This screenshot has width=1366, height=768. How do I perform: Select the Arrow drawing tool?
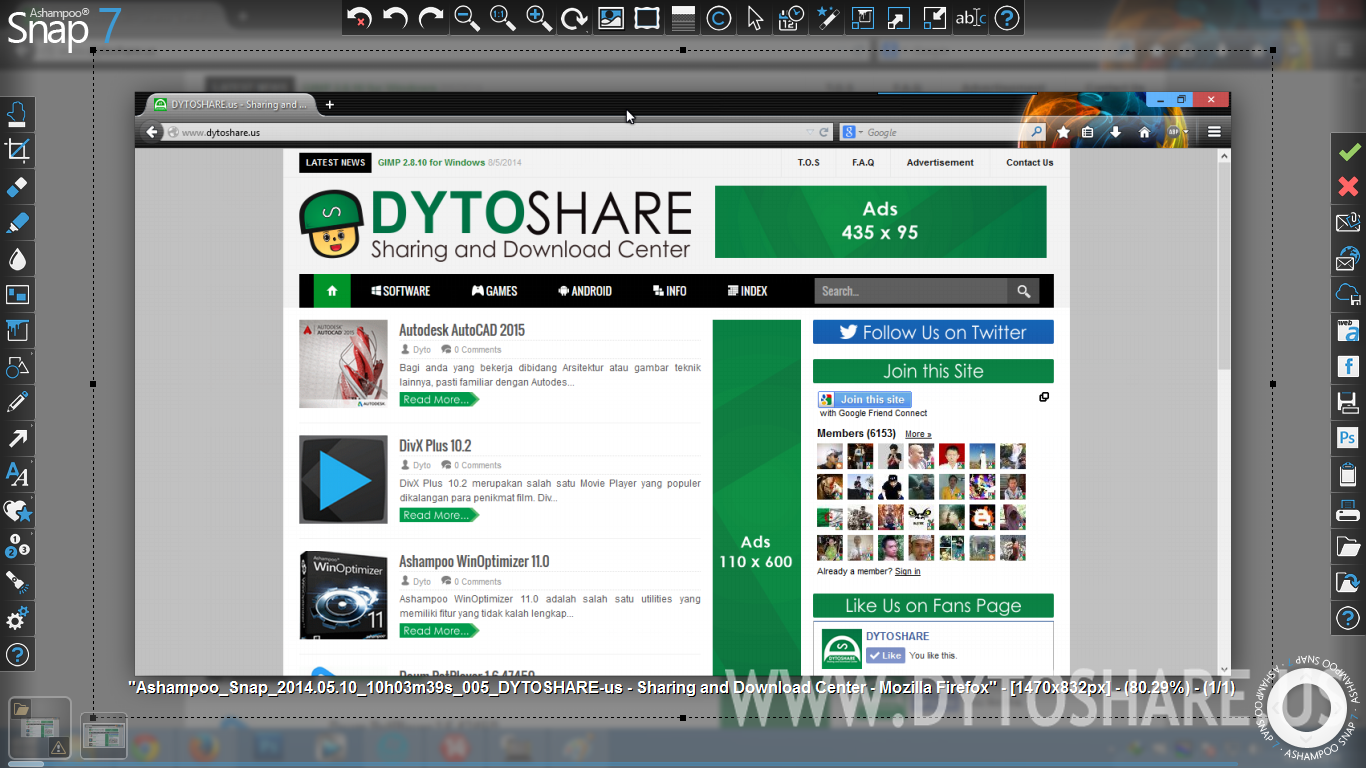click(x=17, y=439)
